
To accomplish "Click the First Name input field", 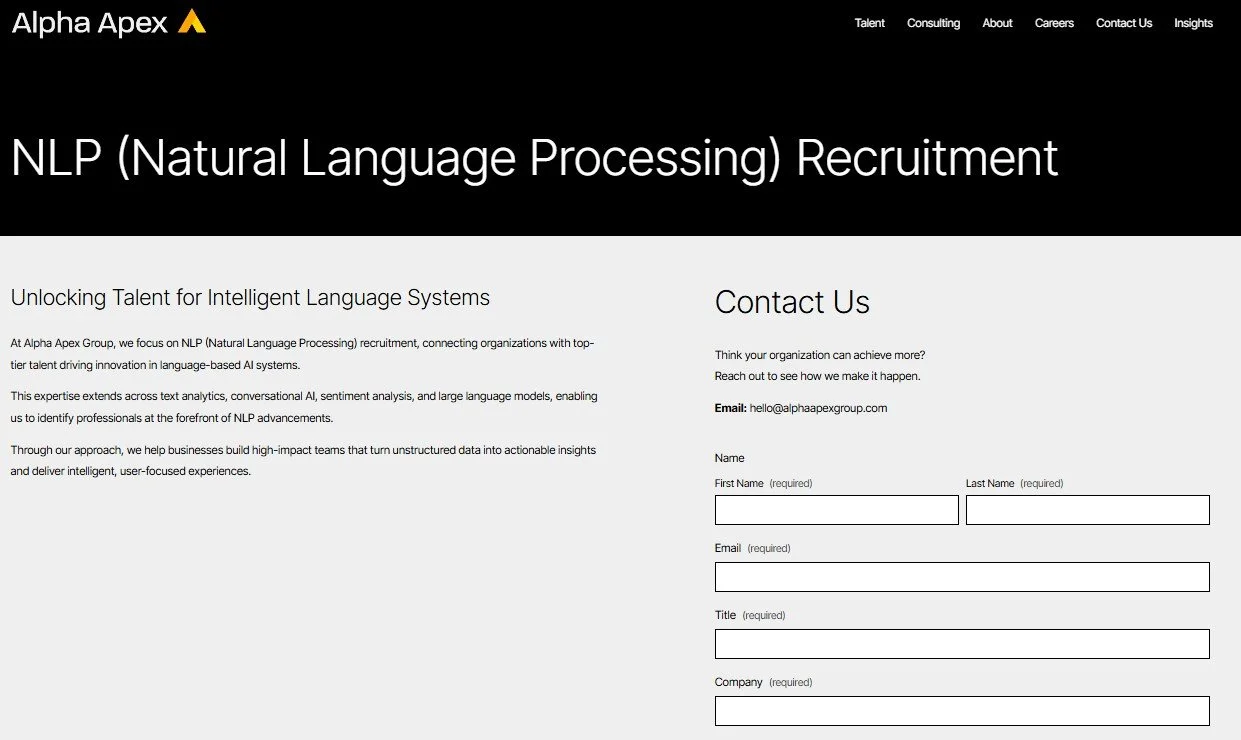I will click(x=837, y=510).
